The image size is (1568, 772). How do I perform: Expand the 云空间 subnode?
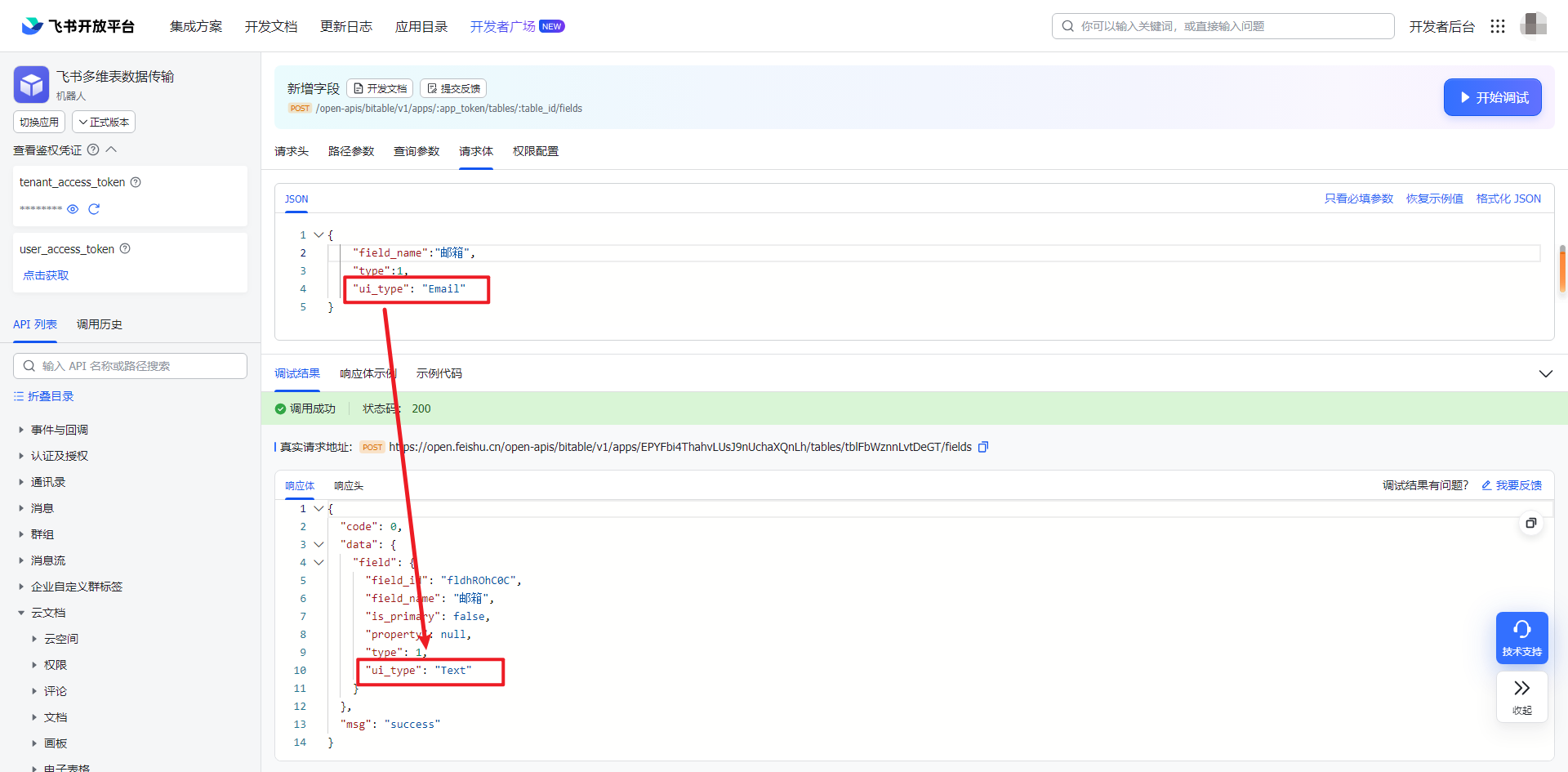[34, 639]
